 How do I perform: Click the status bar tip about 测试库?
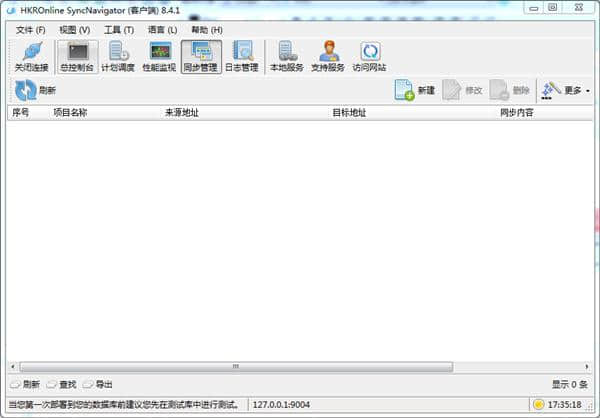click(x=124, y=405)
